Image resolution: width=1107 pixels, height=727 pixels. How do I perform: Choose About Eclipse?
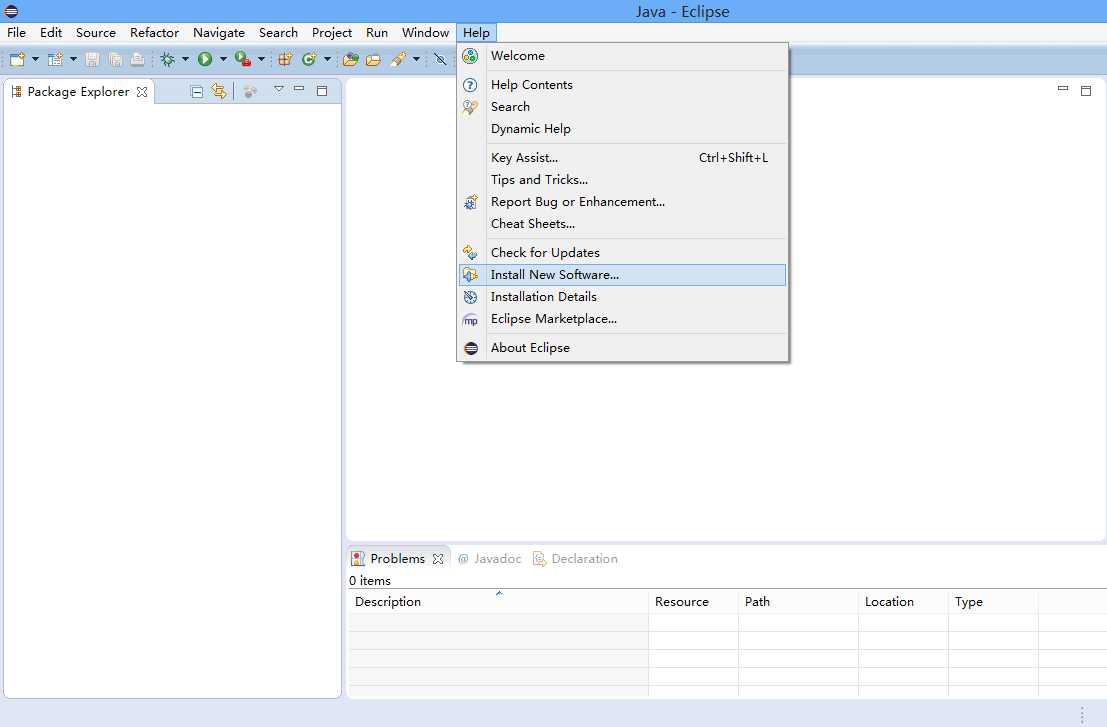(623, 347)
